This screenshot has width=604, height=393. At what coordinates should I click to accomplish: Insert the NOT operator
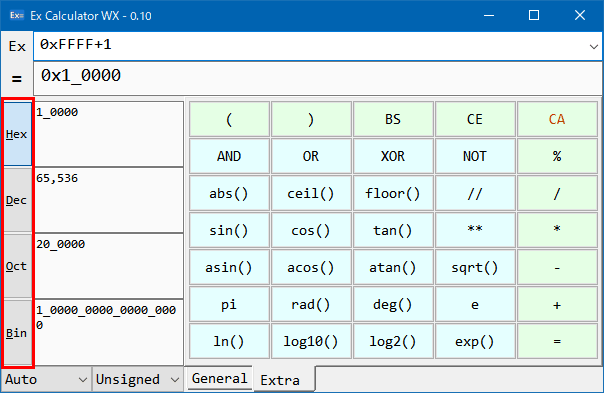tap(475, 156)
